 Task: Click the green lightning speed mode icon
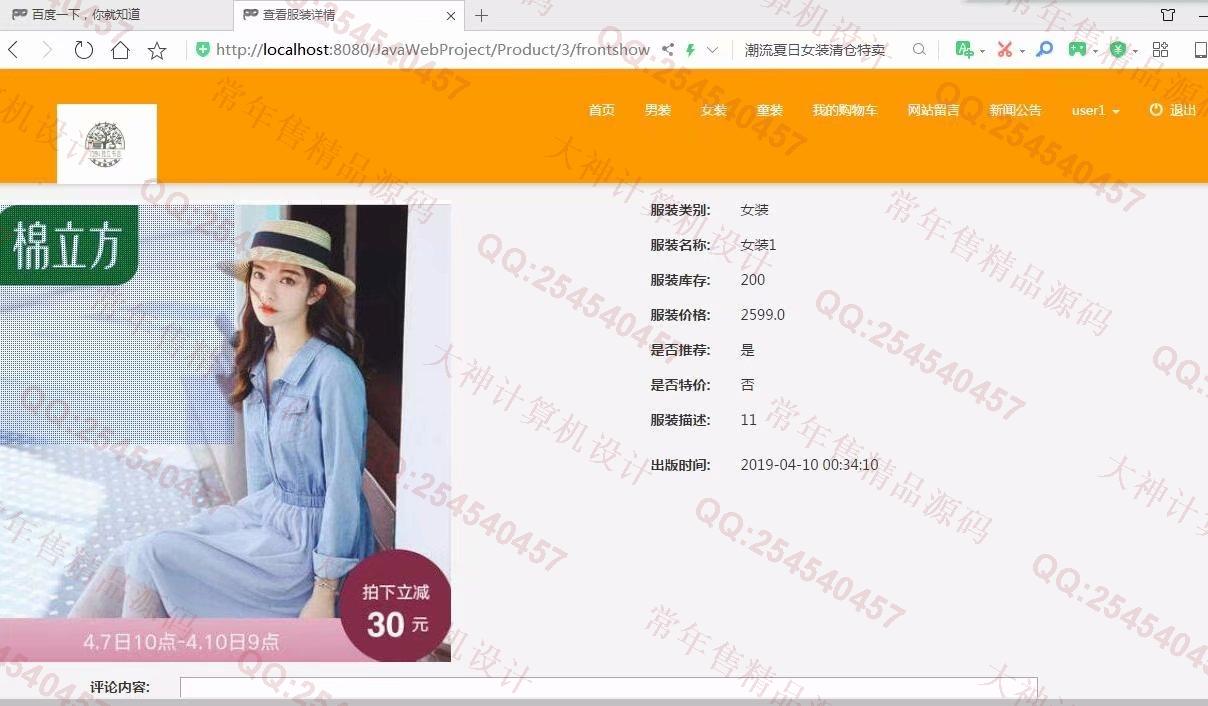[690, 50]
